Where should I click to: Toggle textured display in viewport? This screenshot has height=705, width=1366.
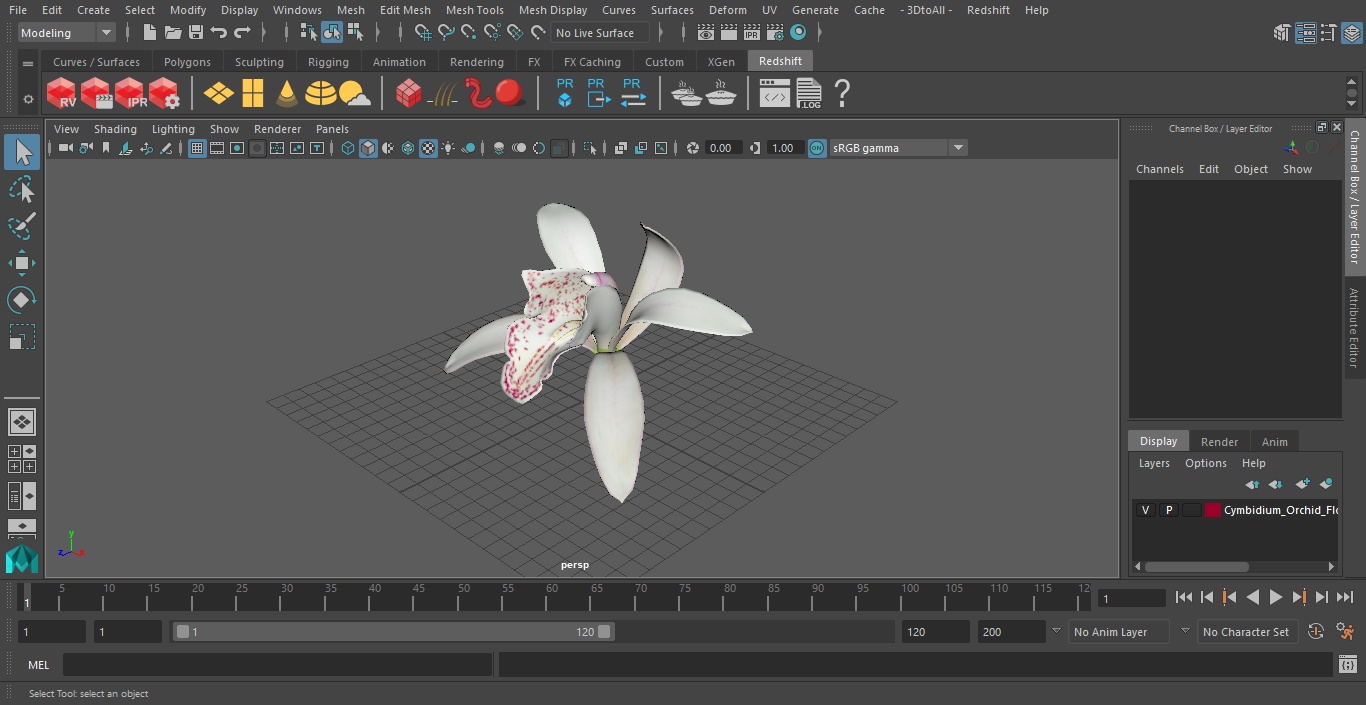click(x=428, y=148)
